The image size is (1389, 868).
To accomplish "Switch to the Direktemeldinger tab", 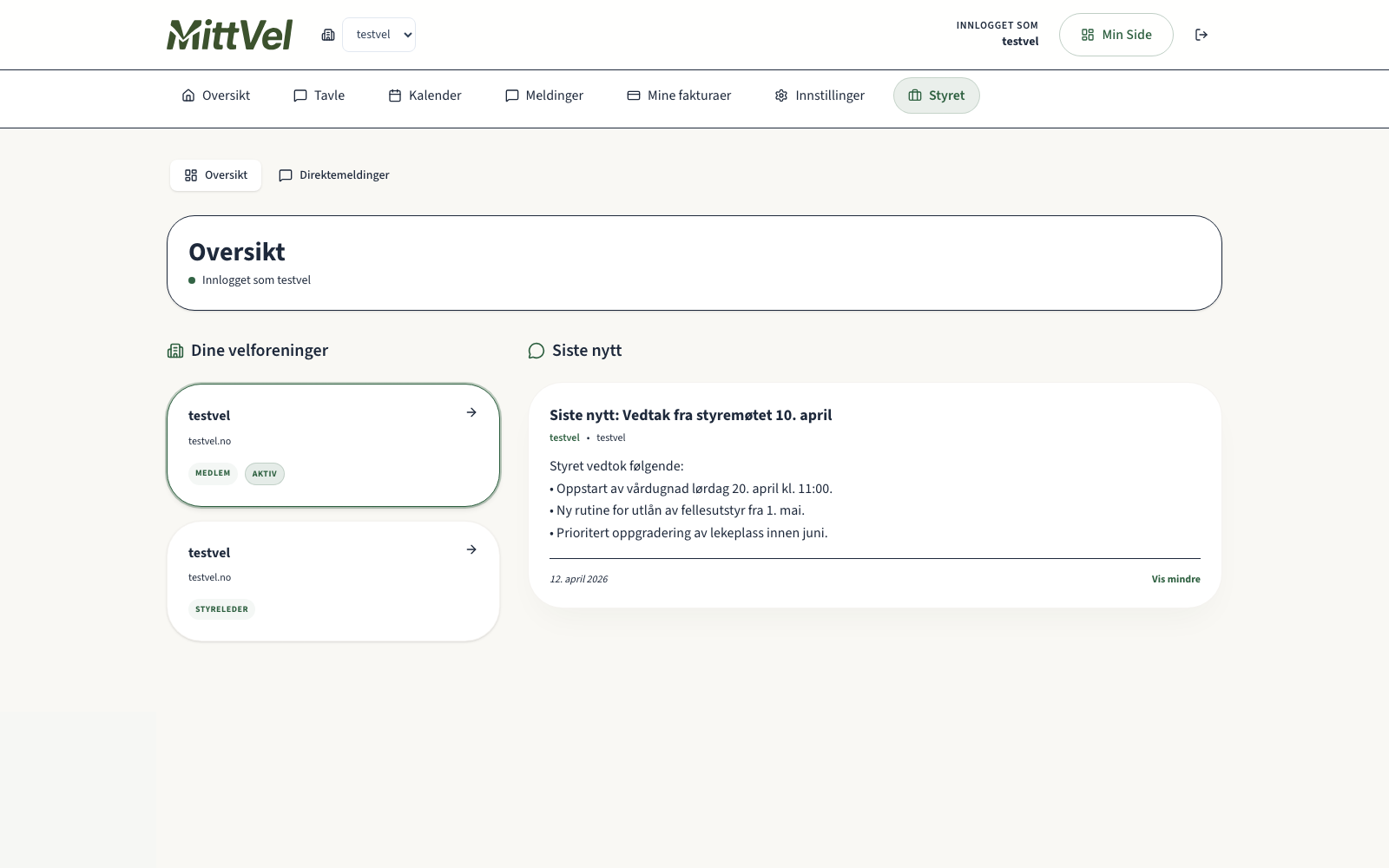I will click(334, 175).
